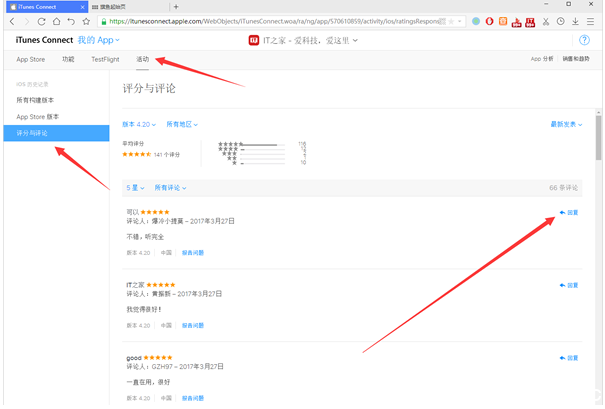Click the undo closed tab icon
Screen dimensions: 605x409
point(71,22)
